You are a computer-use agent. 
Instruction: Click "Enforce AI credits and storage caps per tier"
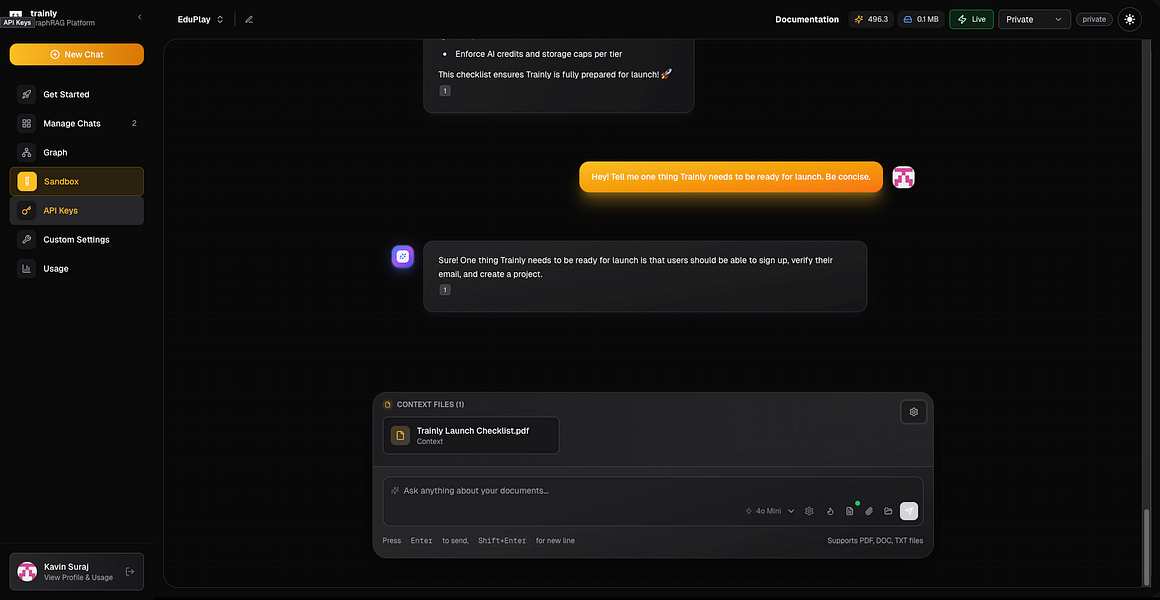coord(539,54)
